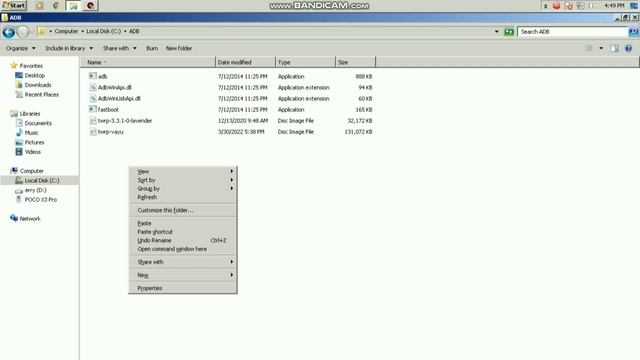Viewport: 640px width, 360px height.
Task: Expand the Sort by submenu
Action: coord(182,180)
